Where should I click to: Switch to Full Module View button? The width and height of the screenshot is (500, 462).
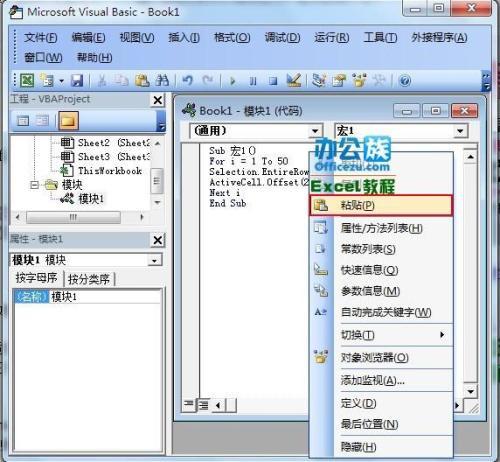pyautogui.click(x=203, y=405)
